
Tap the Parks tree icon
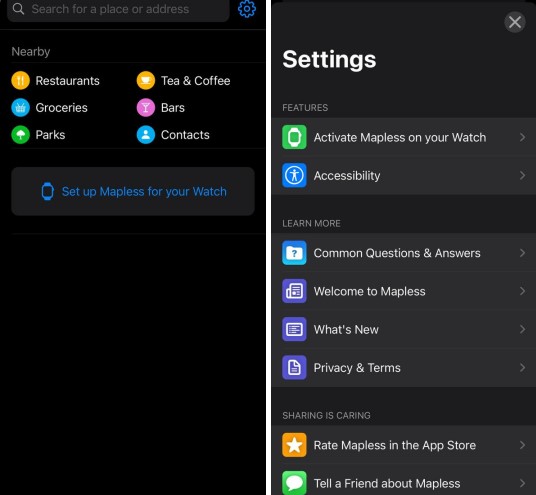21,135
